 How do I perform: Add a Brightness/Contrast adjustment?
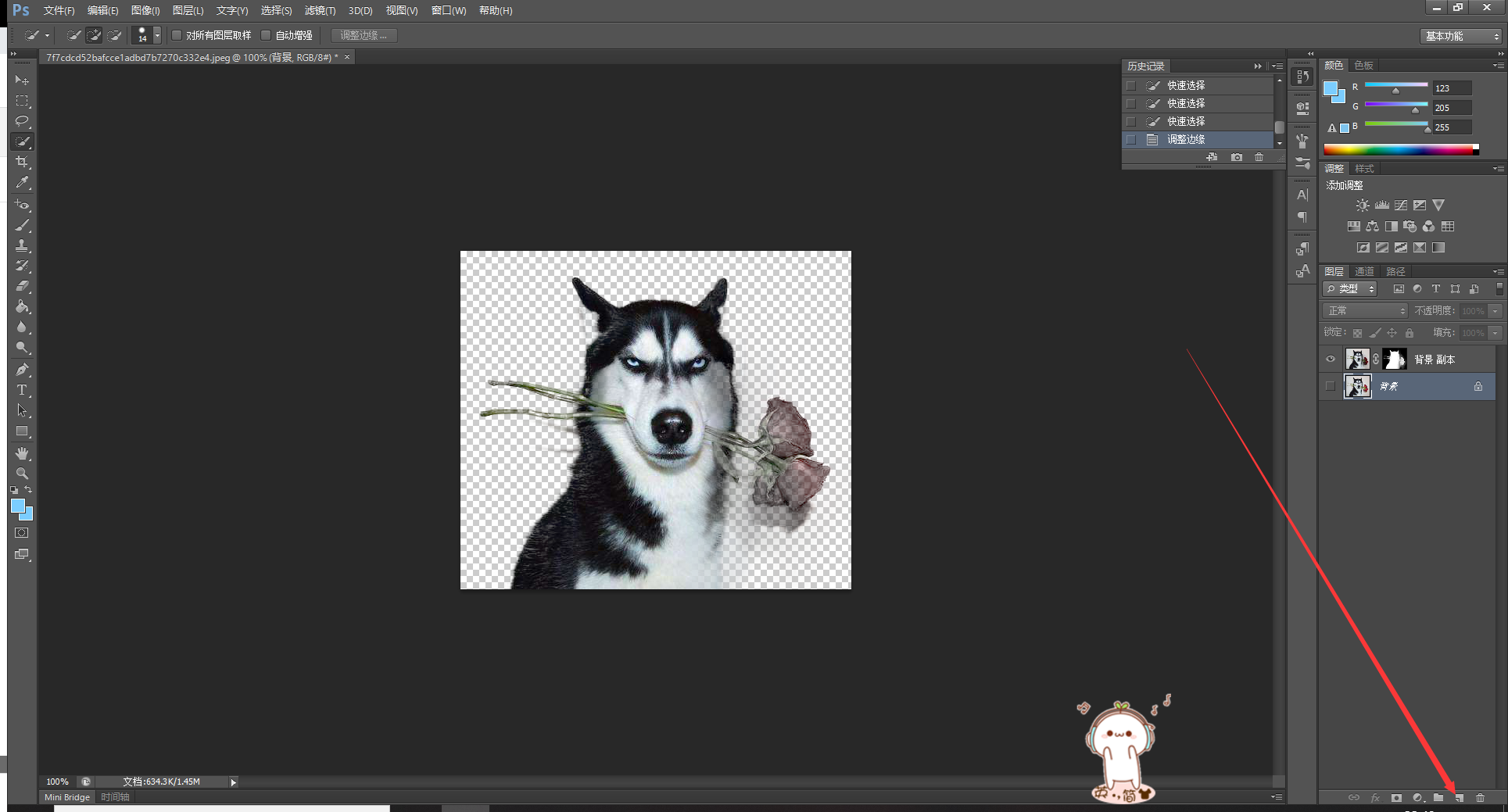click(1363, 206)
